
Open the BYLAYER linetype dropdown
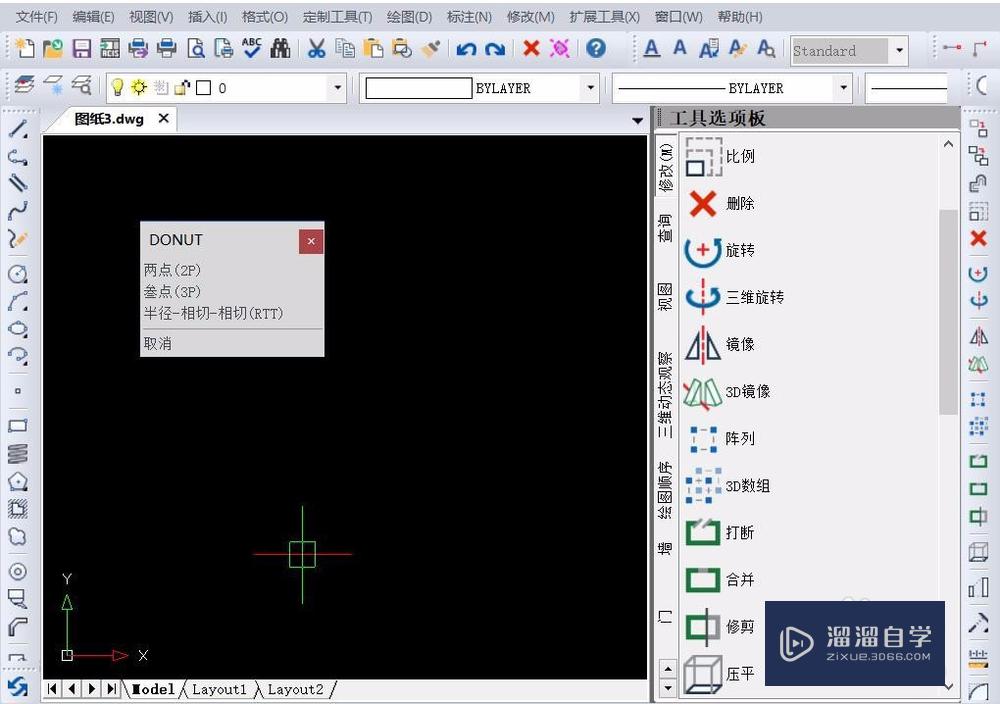pos(843,87)
